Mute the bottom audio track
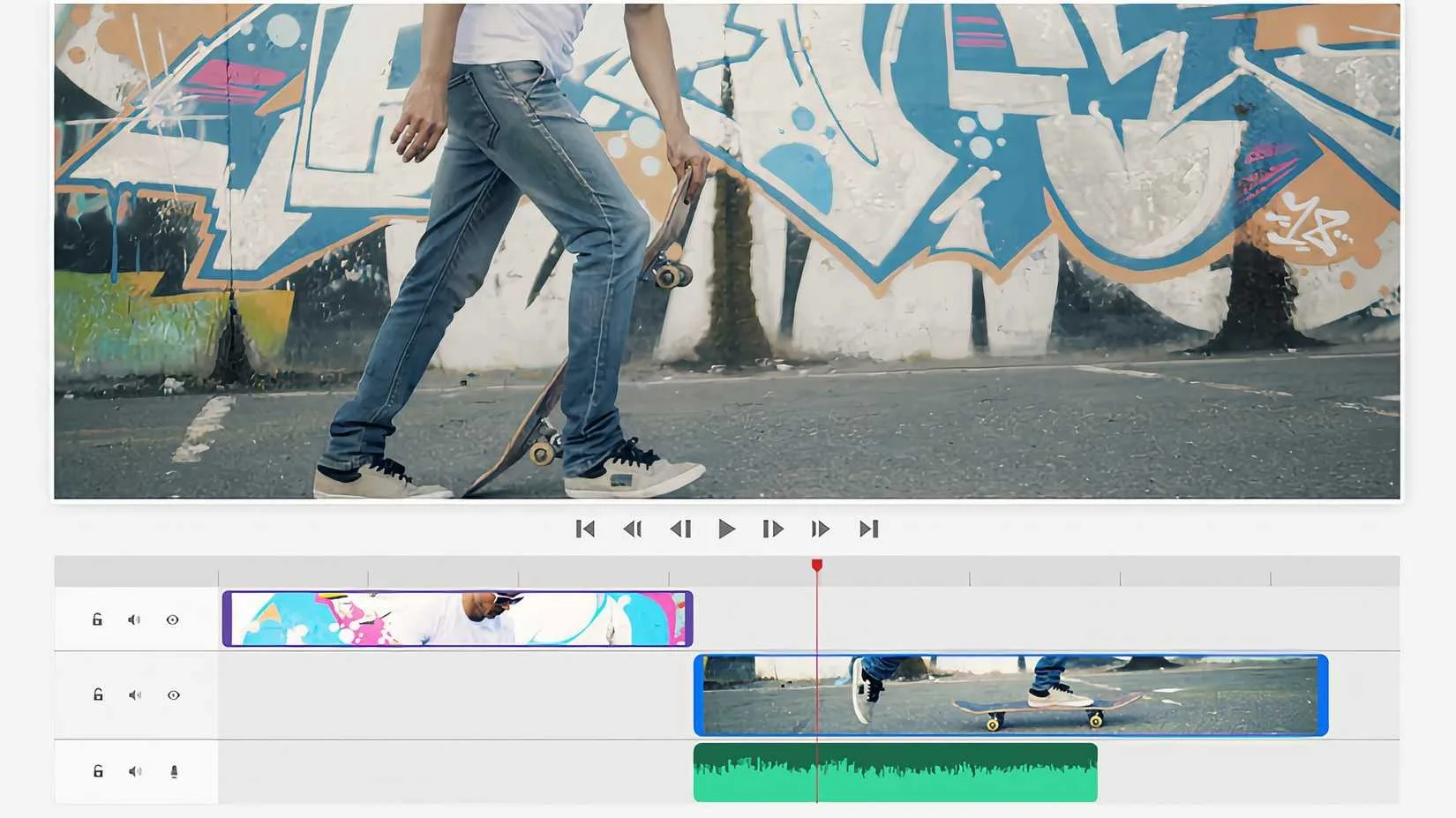The height and width of the screenshot is (818, 1456). tap(134, 771)
